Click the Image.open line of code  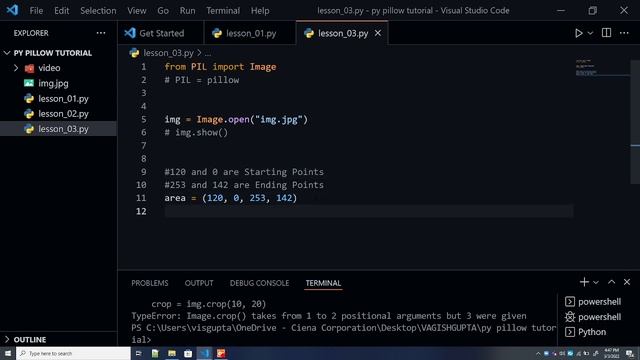(x=236, y=120)
